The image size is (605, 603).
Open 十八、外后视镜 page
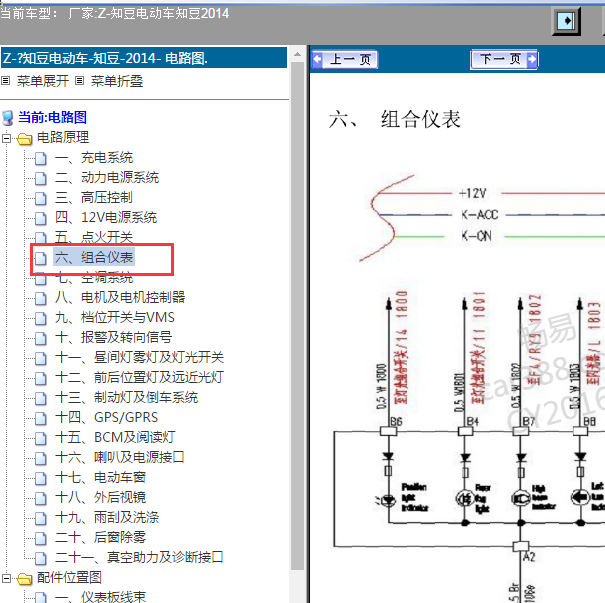click(x=100, y=498)
